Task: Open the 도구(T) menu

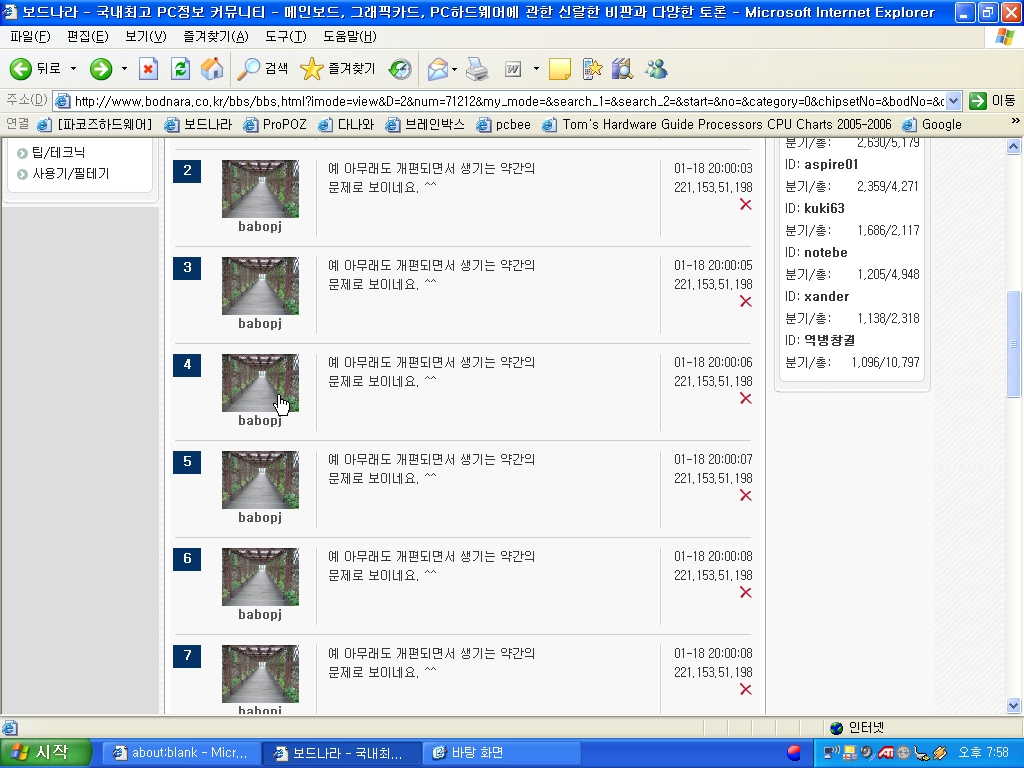Action: (285, 37)
